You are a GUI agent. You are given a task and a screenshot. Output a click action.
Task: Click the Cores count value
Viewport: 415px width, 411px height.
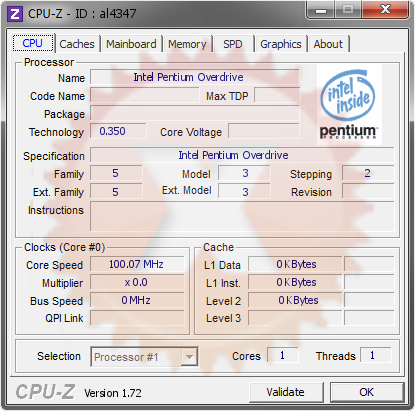point(282,355)
